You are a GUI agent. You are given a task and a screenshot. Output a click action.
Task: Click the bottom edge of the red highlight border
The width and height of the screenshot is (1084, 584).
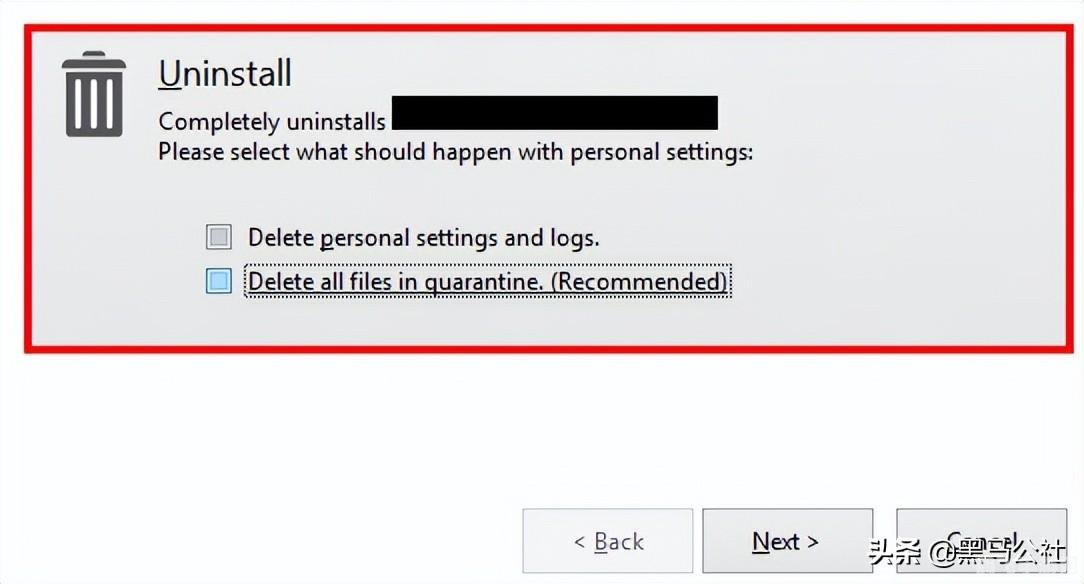click(540, 349)
